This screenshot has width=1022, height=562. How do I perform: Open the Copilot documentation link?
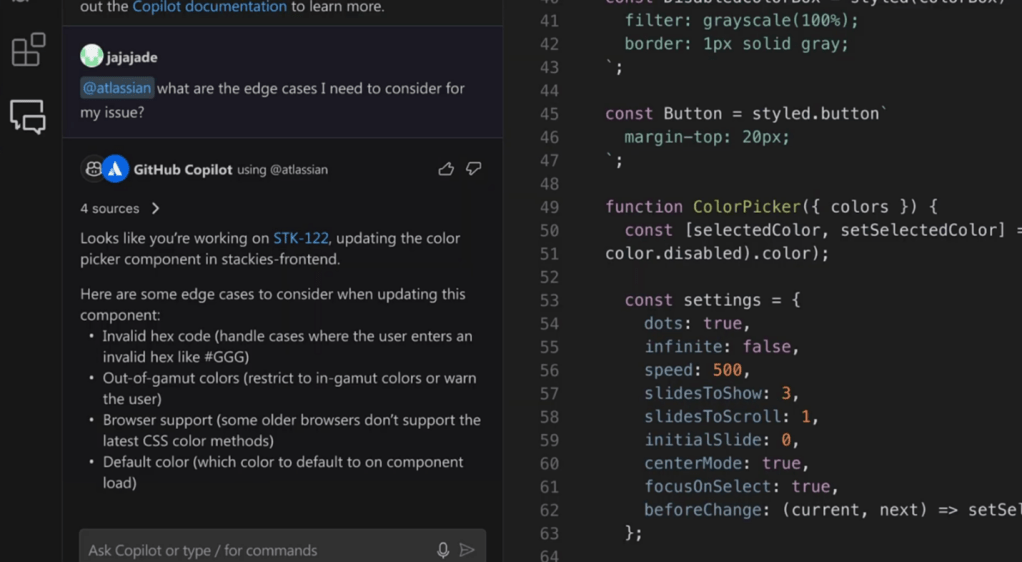[209, 7]
